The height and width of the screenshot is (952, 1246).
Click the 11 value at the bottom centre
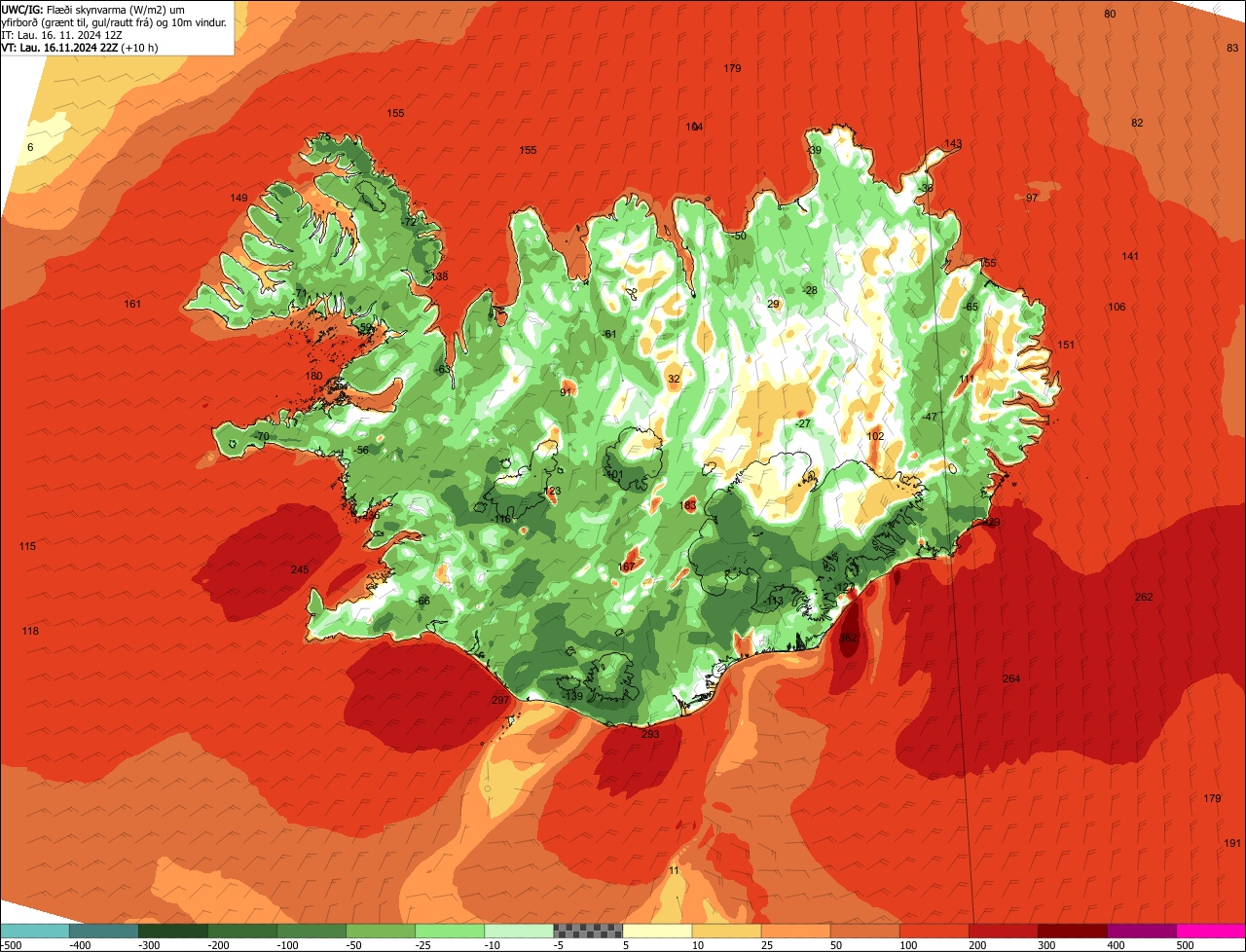coord(675,870)
